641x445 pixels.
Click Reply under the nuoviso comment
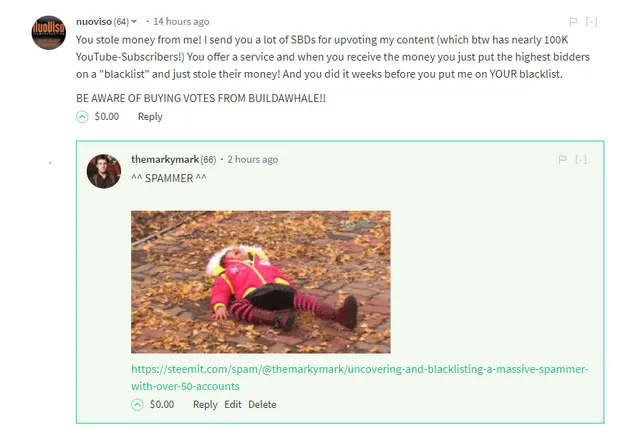click(x=150, y=117)
